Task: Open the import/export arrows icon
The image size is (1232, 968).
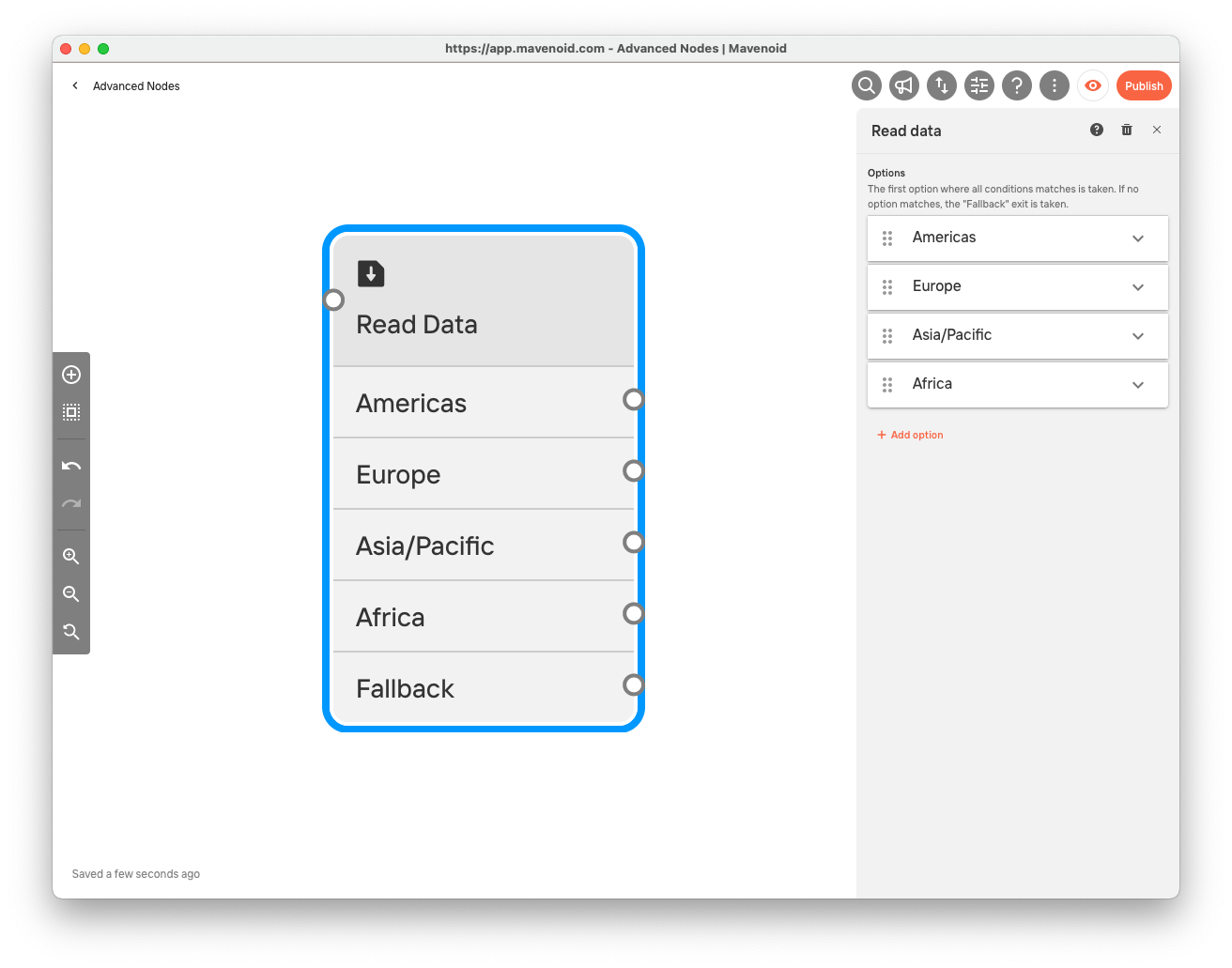Action: click(x=942, y=85)
